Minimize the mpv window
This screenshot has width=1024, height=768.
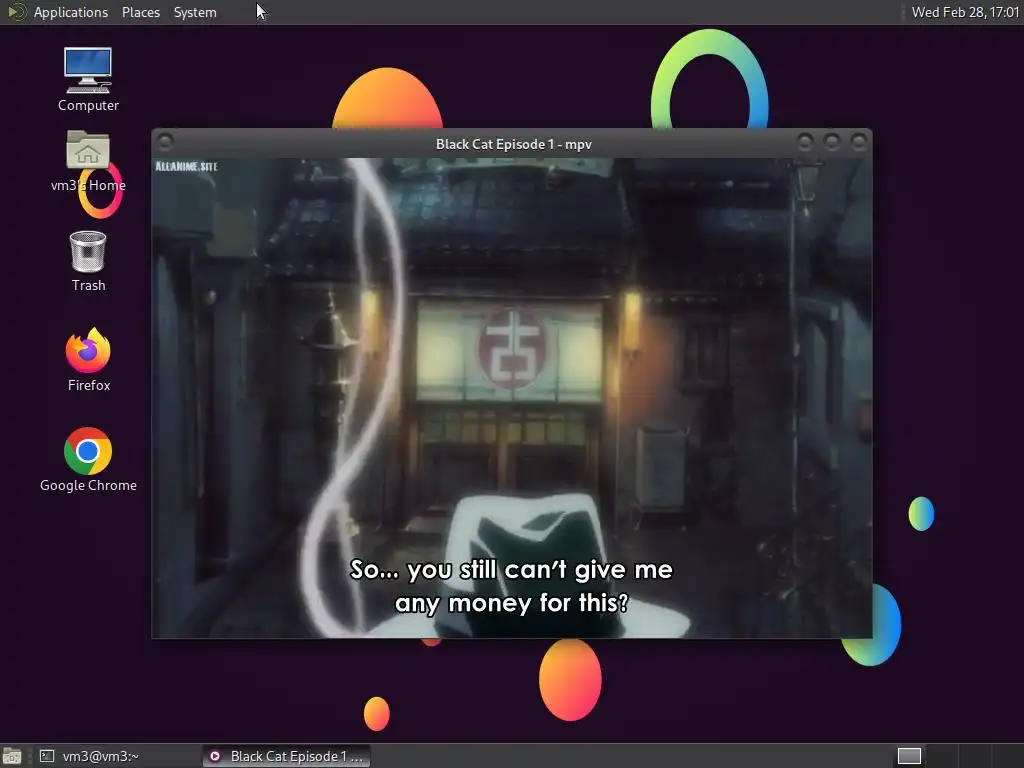click(805, 142)
